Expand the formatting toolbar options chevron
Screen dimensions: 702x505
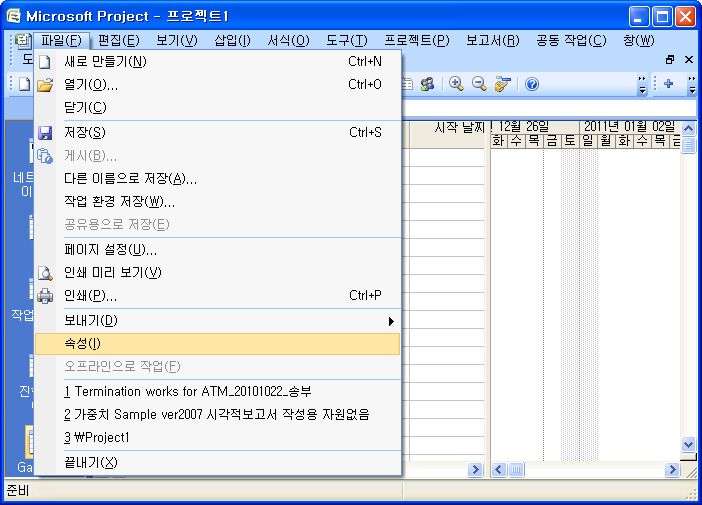point(692,85)
